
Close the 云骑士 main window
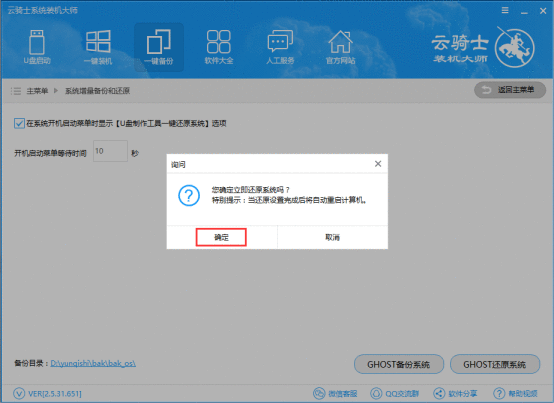(543, 11)
